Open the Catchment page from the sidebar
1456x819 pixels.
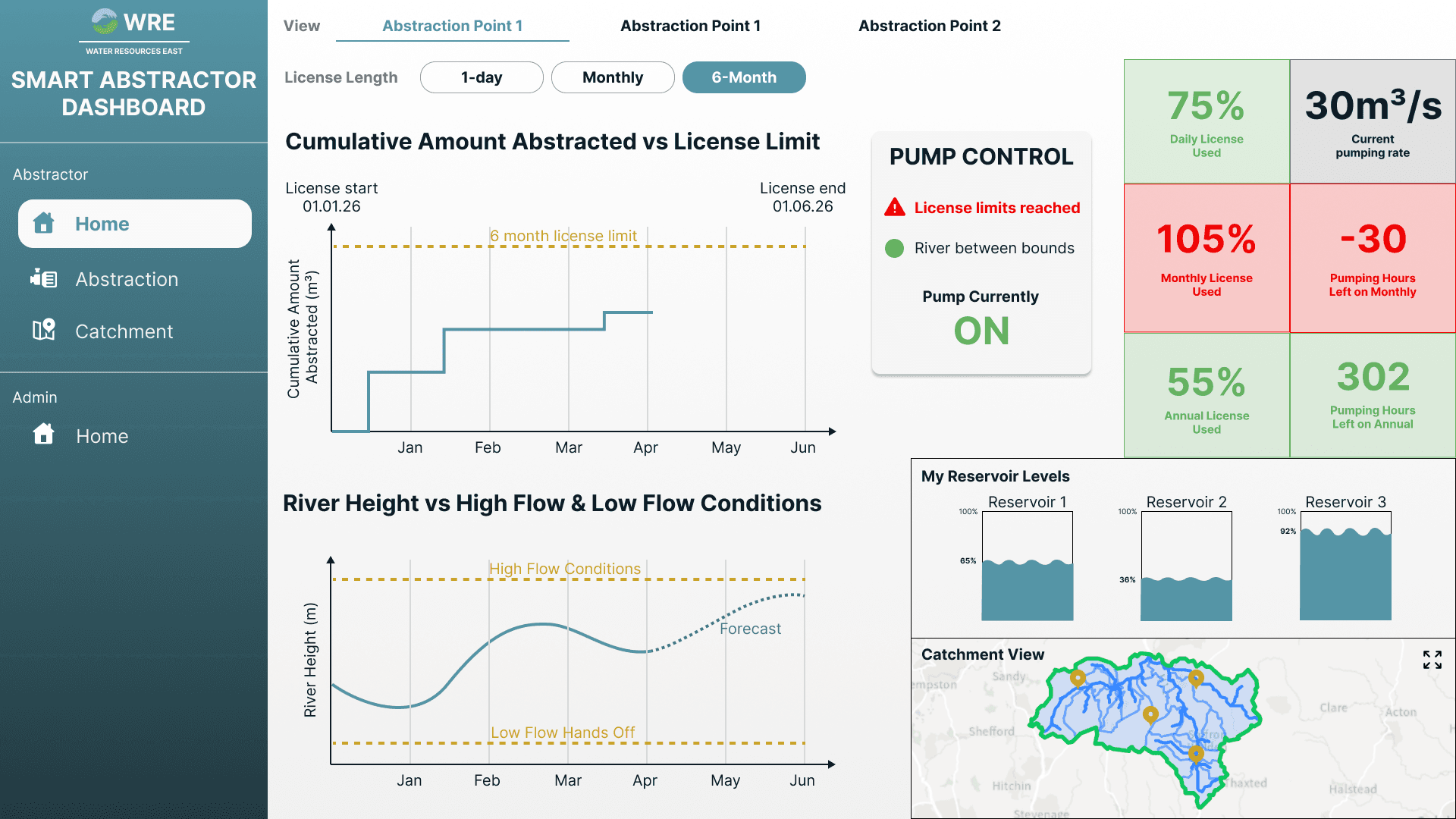pos(124,331)
